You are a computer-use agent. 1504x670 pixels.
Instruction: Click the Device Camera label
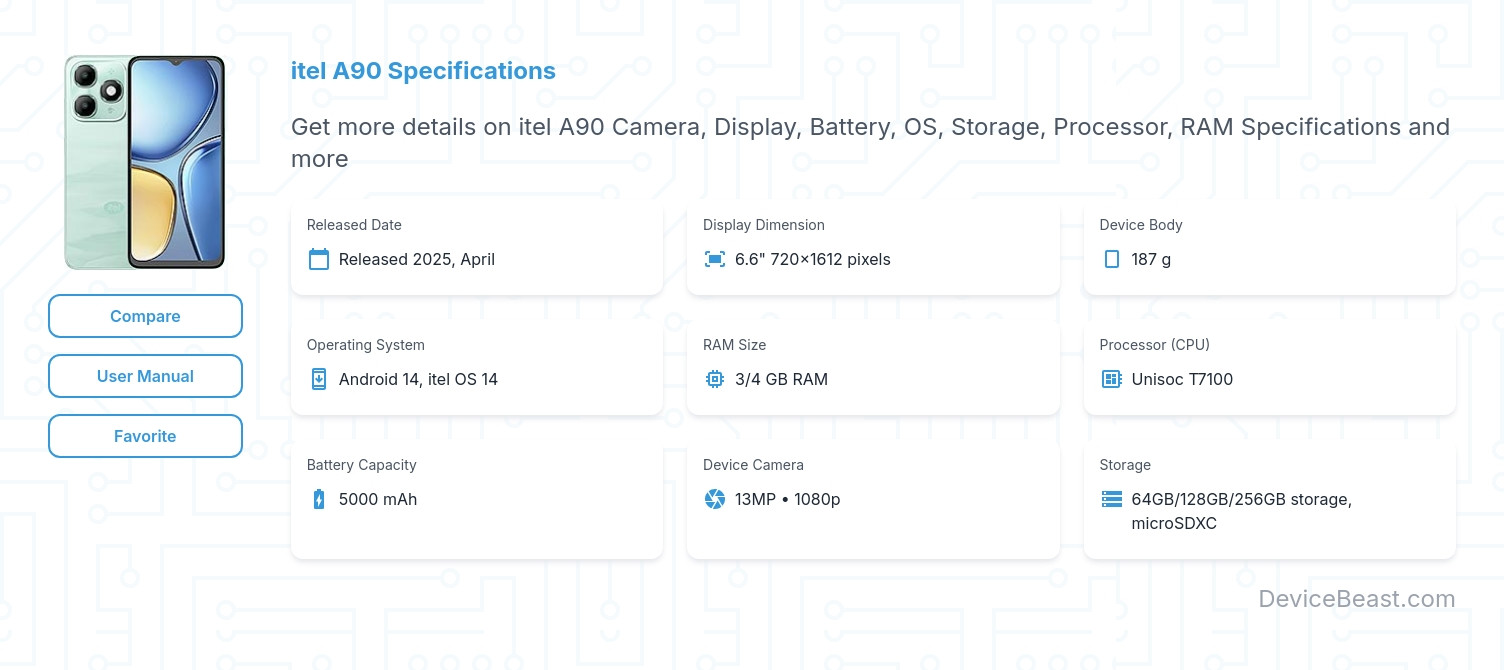[x=753, y=465]
